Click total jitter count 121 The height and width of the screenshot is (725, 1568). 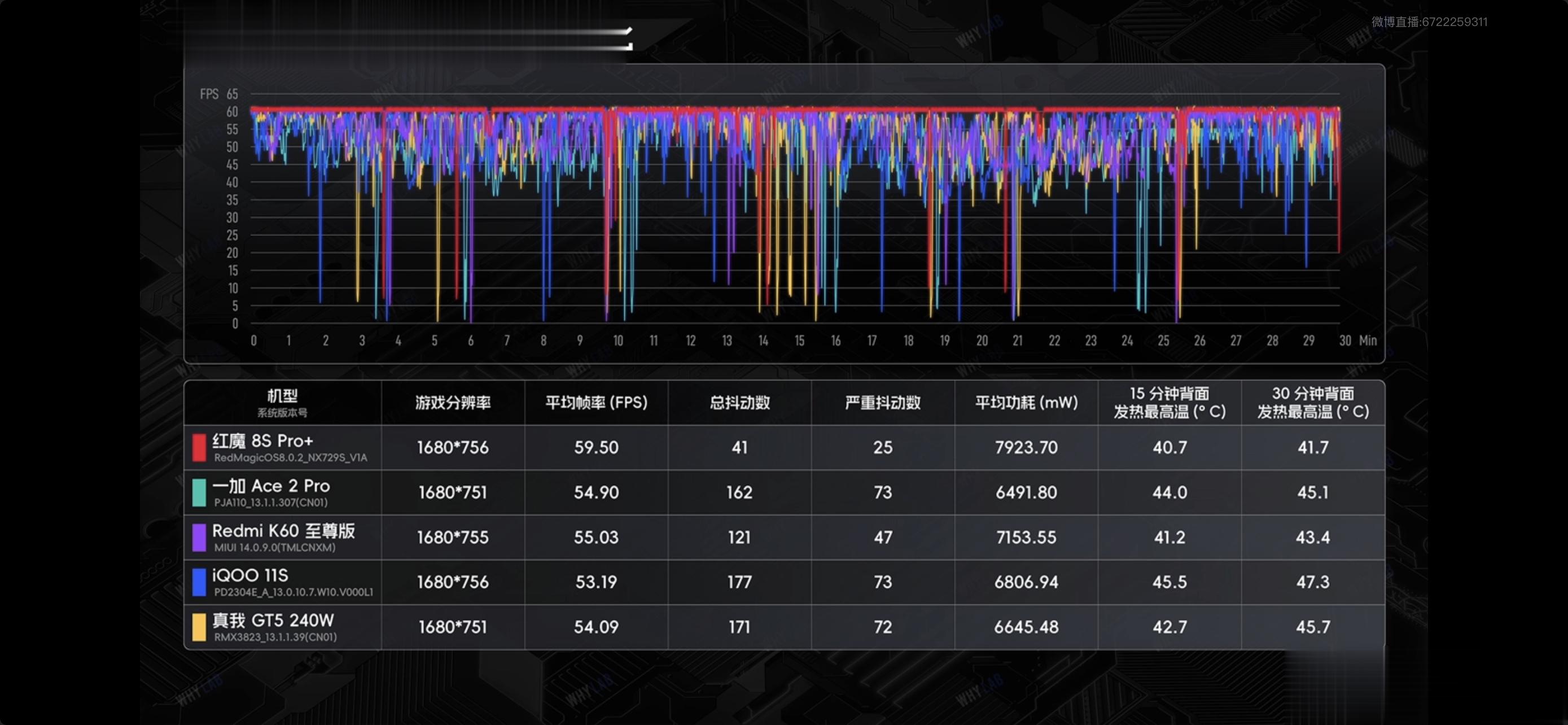pos(739,538)
